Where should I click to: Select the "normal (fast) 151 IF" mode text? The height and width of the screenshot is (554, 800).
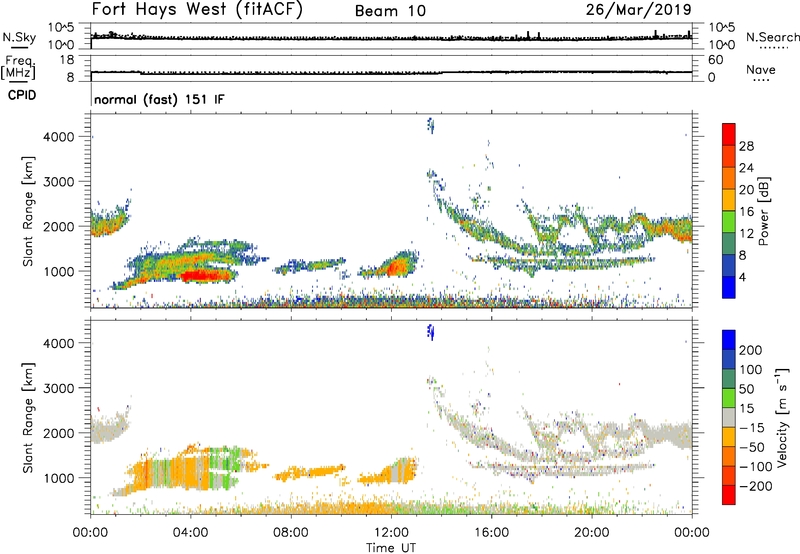(159, 99)
